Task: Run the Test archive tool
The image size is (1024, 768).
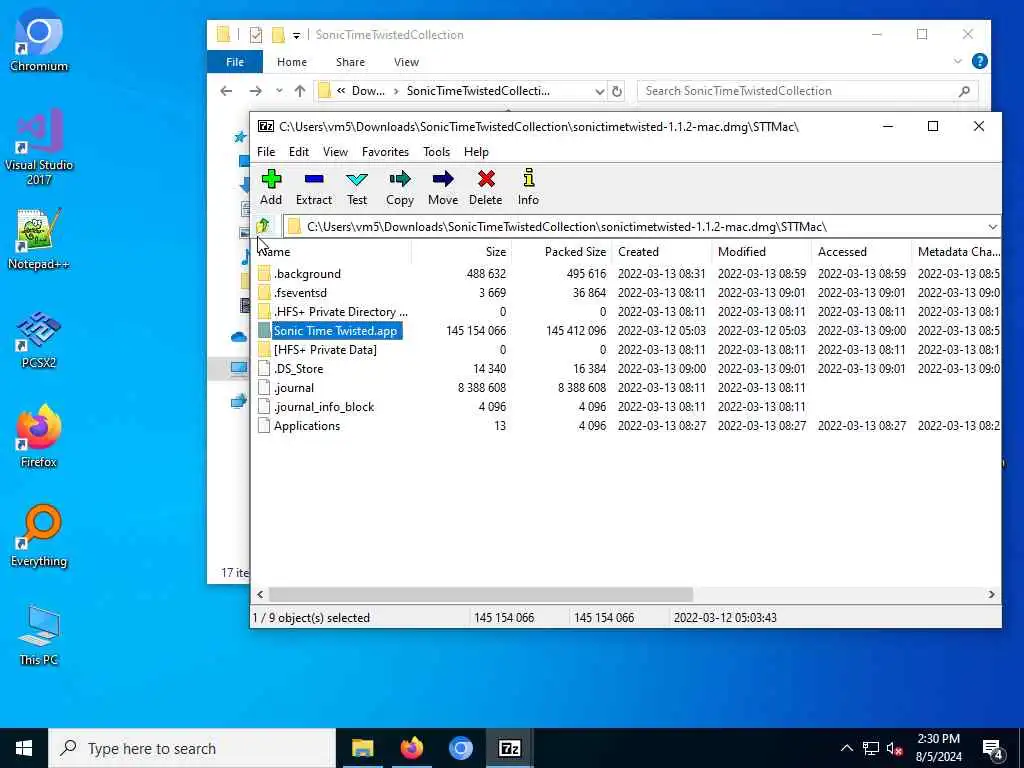Action: click(x=357, y=179)
